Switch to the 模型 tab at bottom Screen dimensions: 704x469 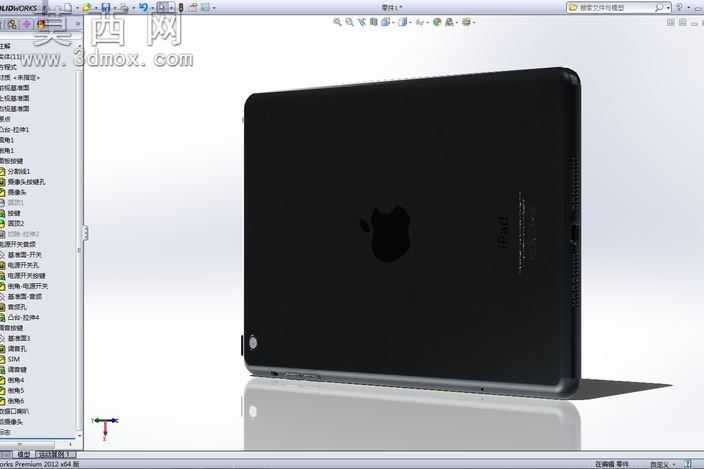pos(23,454)
